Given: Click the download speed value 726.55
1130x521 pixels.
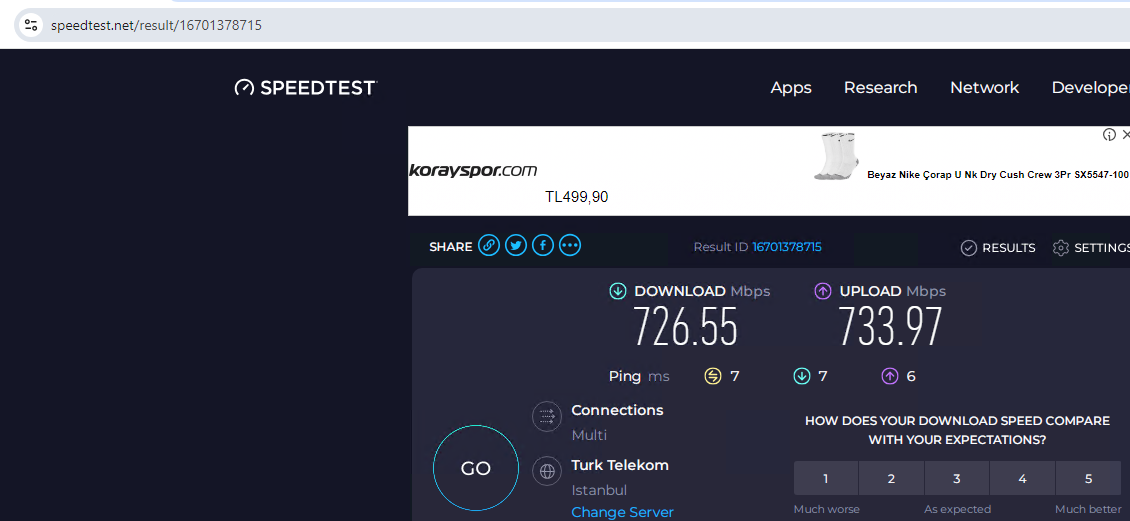Looking at the screenshot, I should click(685, 326).
